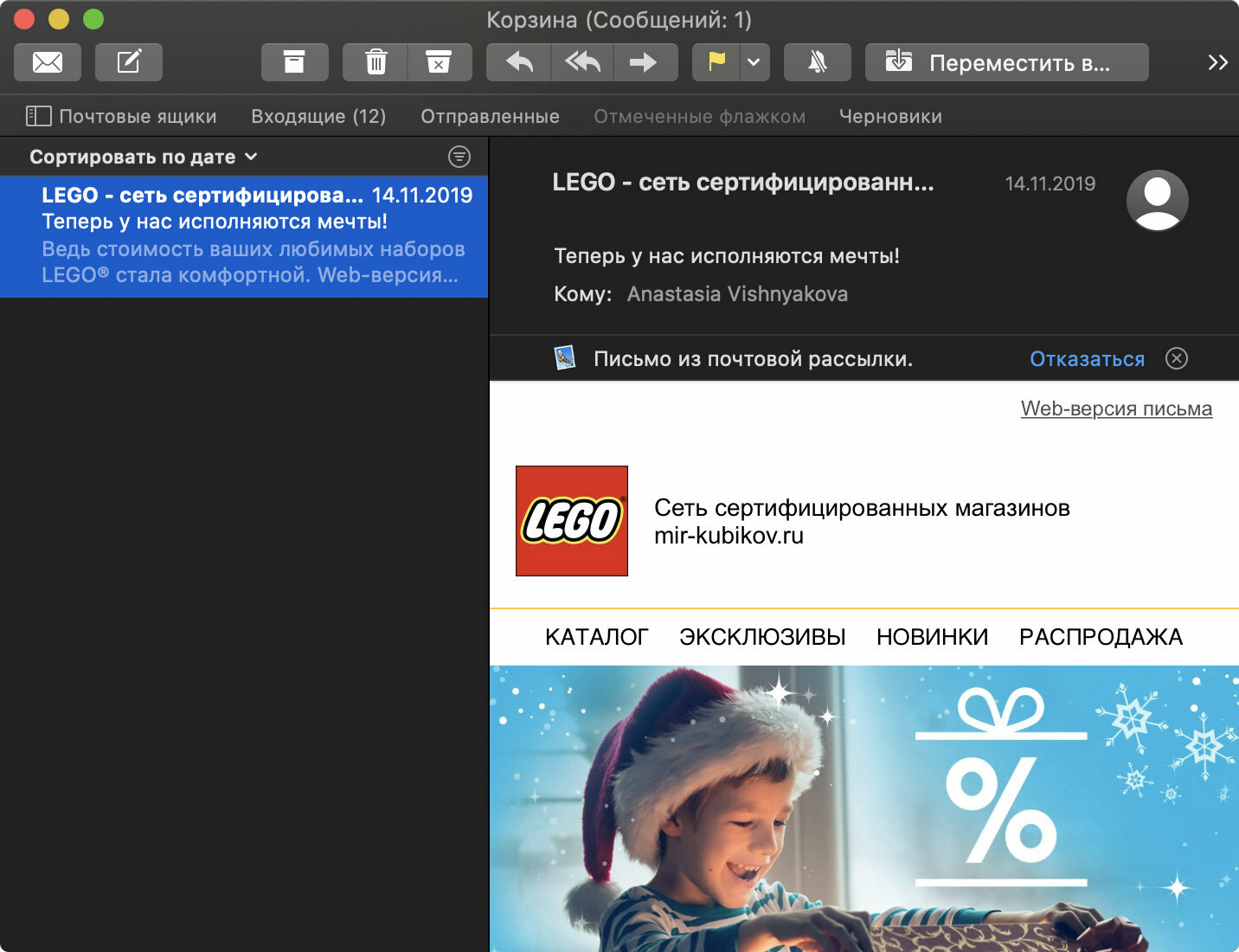Expand Сортировать по дате sort menu

144,157
